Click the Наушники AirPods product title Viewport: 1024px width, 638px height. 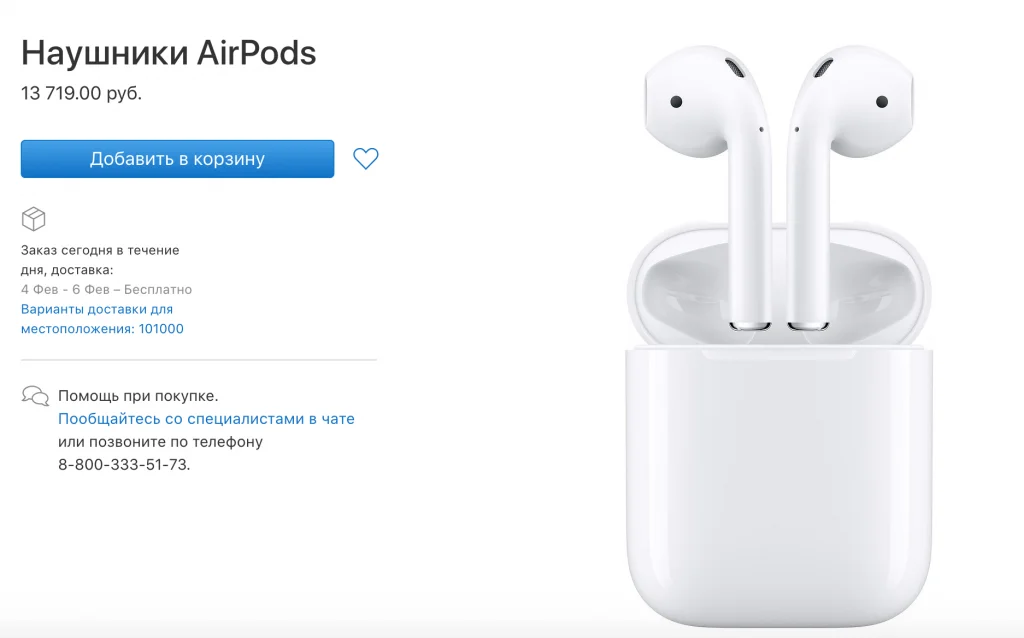click(x=168, y=52)
